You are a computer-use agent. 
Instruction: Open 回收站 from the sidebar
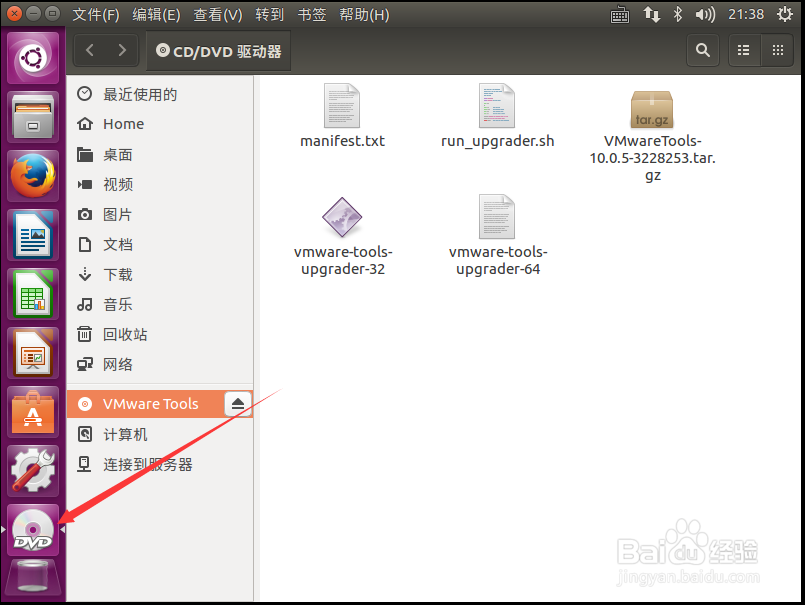(125, 334)
